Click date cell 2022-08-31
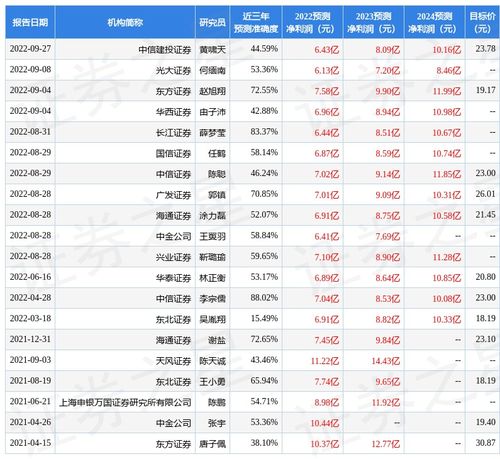 pos(30,132)
